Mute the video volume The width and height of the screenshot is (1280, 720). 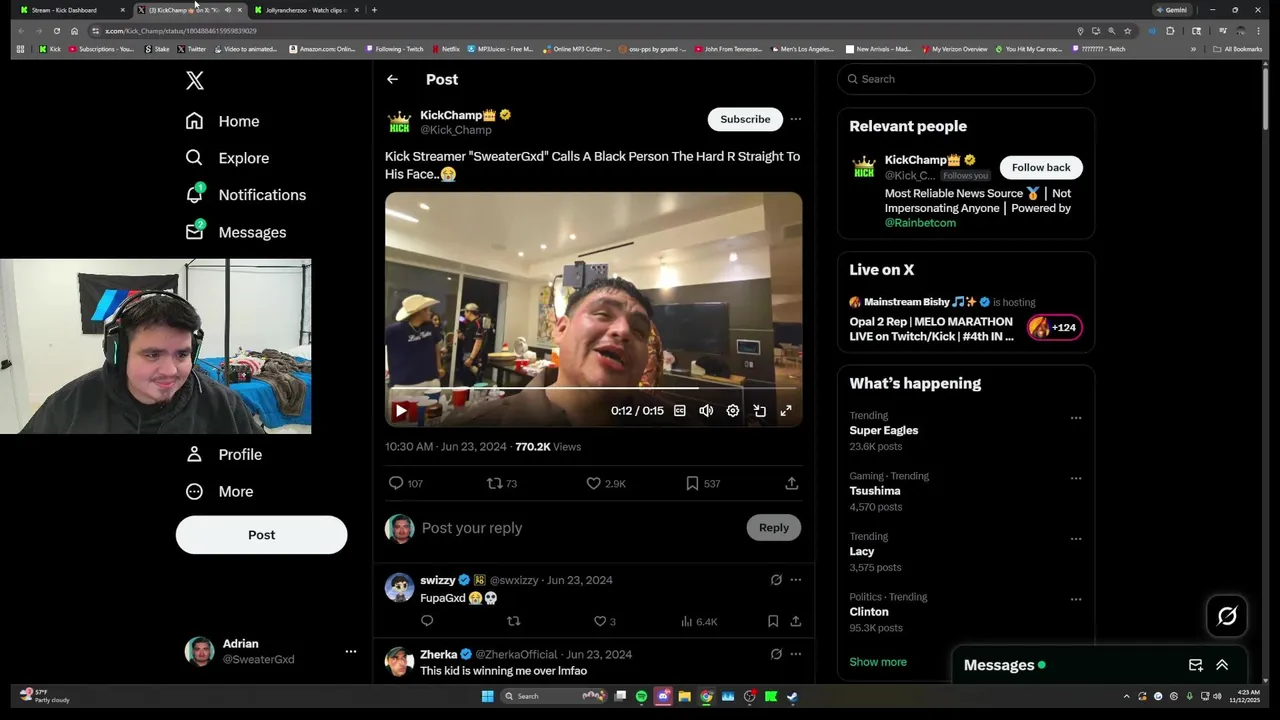tap(706, 410)
